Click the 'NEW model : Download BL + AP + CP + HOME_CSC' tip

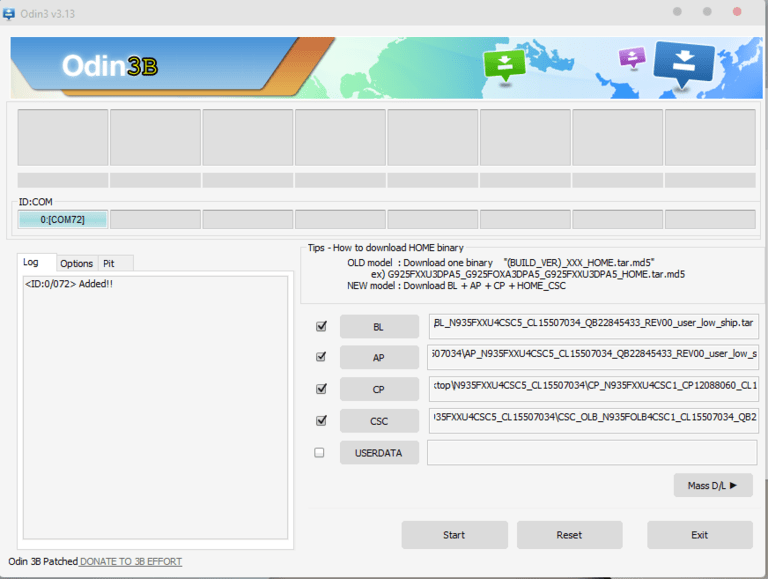[x=456, y=286]
